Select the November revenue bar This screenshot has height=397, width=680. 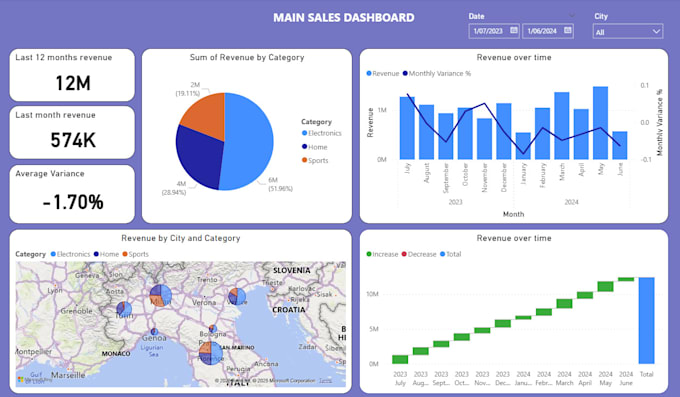click(484, 139)
